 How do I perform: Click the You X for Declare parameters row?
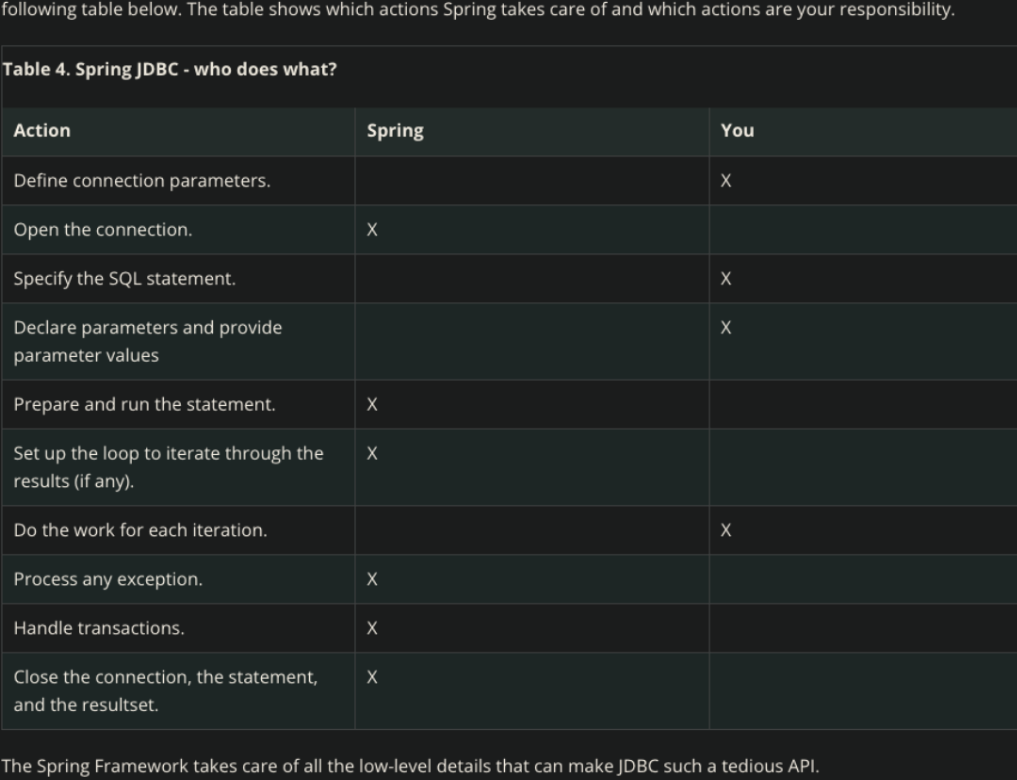726,328
